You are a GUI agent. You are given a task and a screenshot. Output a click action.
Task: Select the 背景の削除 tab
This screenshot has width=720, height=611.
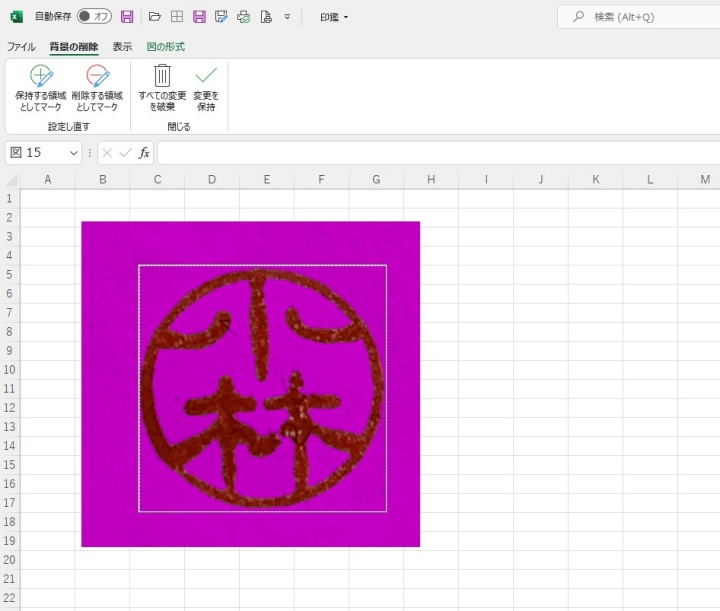(x=74, y=46)
